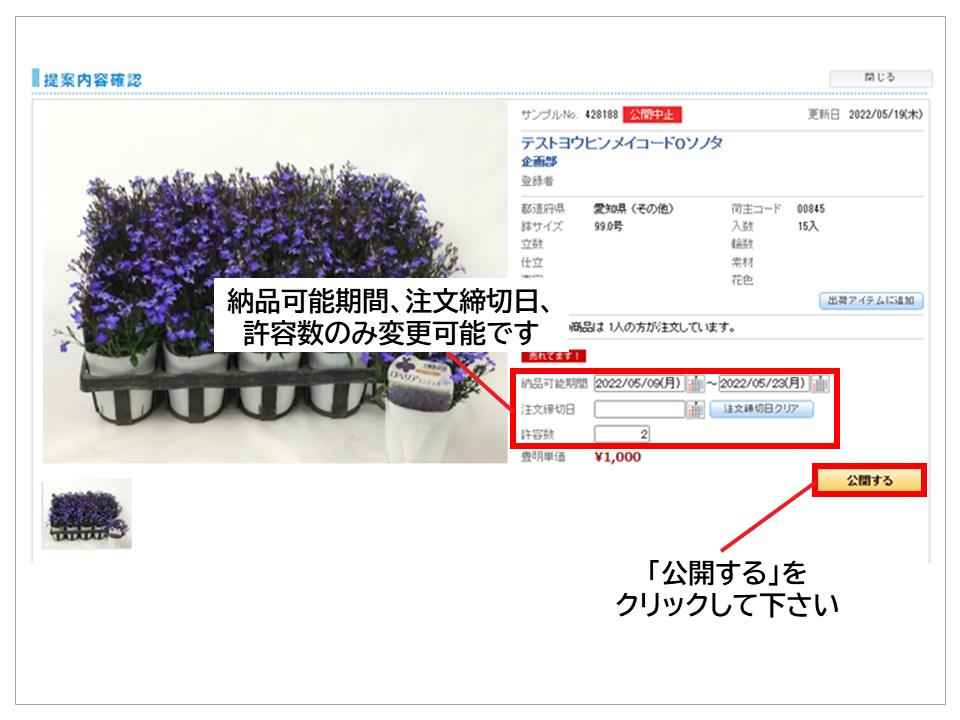This screenshot has width=960, height=720.
Task: Click 出荷アイテムに追加 button
Action: point(871,301)
